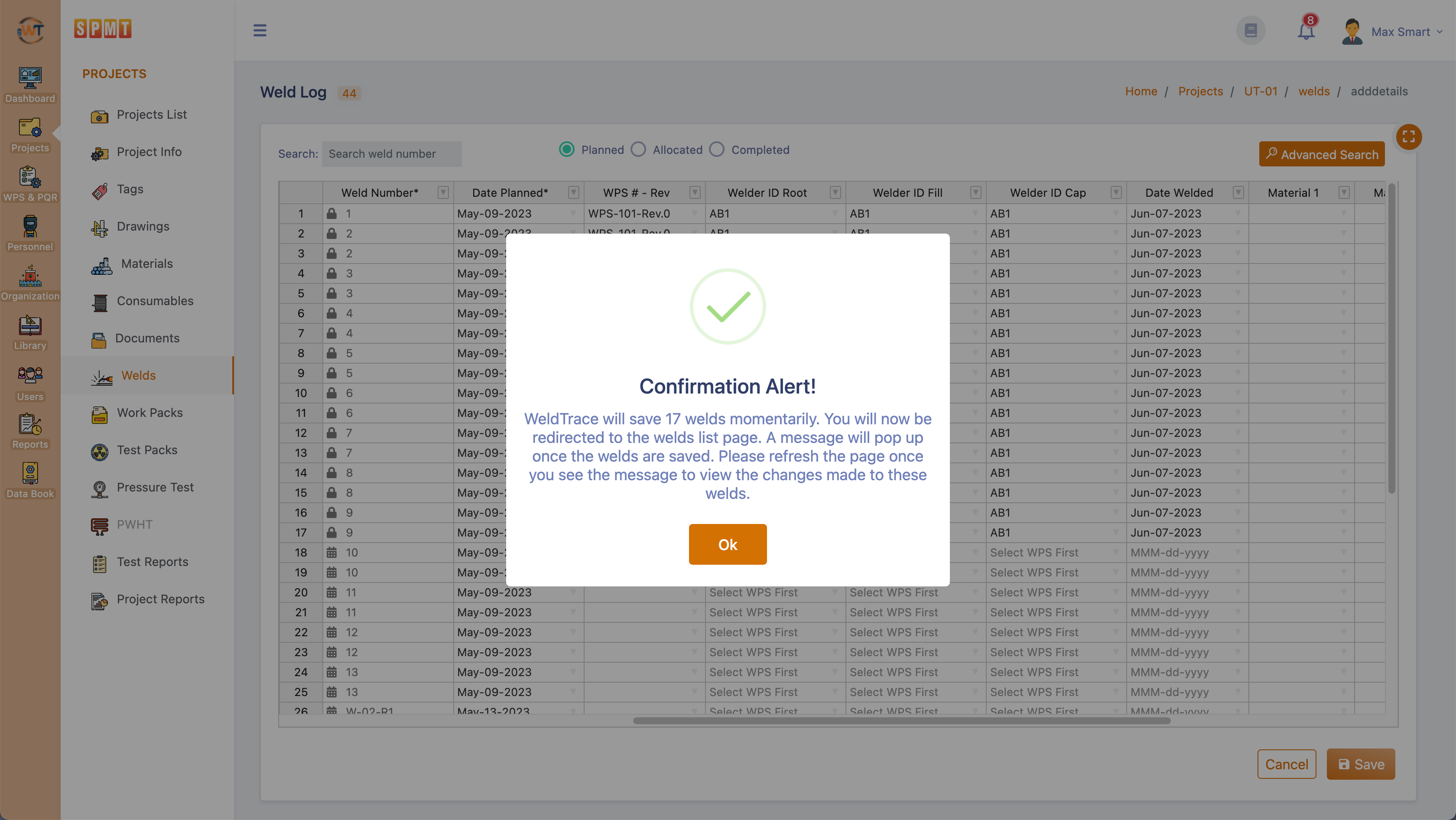Screen dimensions: 1456x820
Task: Open Drawings in sidebar
Action: pyautogui.click(x=130, y=227)
